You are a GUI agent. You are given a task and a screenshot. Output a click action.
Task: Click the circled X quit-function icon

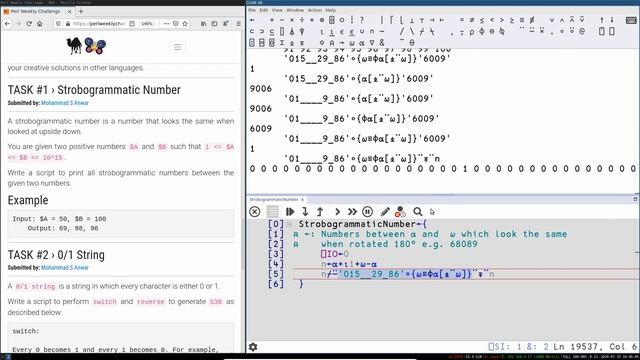point(255,211)
